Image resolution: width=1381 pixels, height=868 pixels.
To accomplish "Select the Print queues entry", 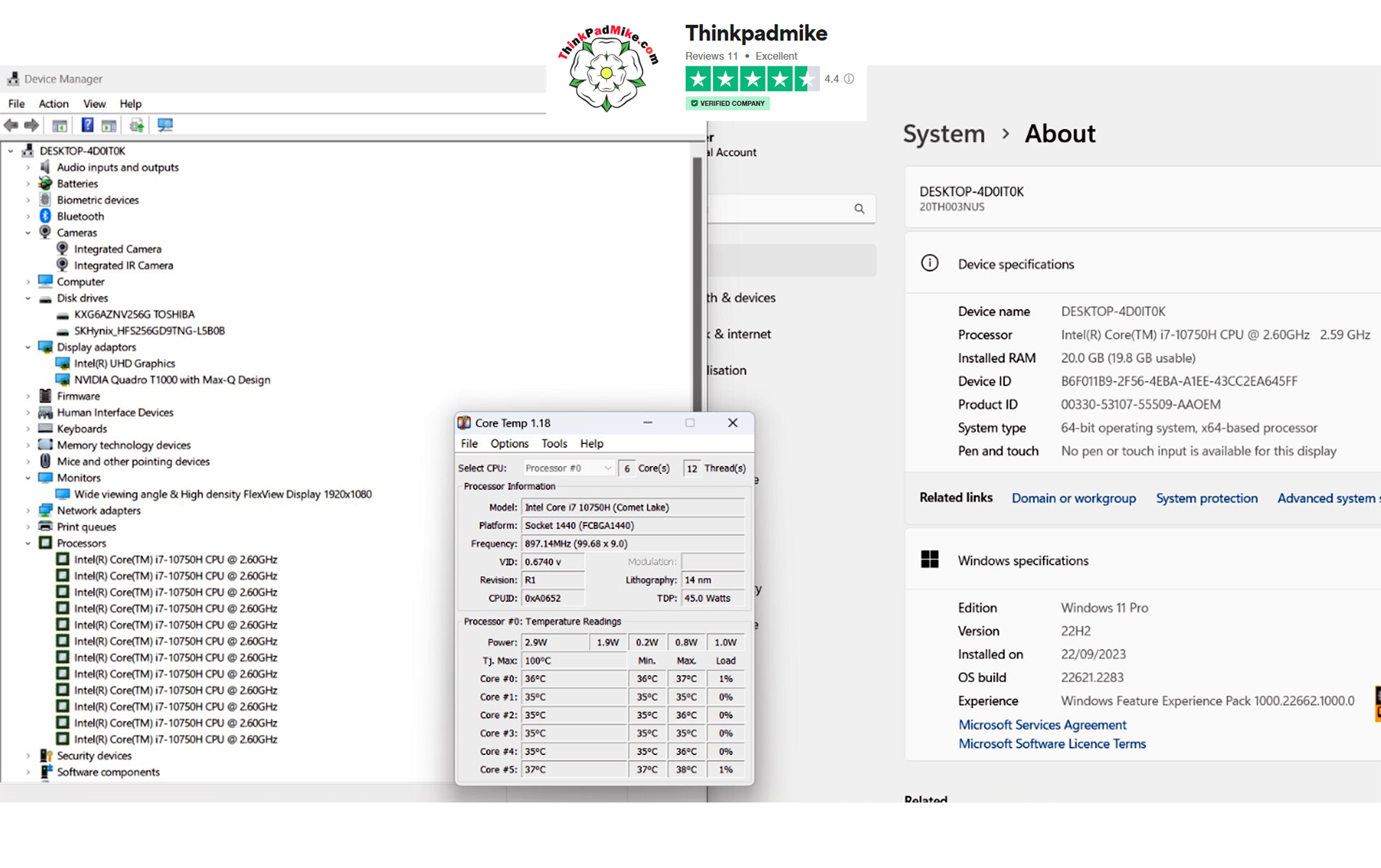I will 86,527.
